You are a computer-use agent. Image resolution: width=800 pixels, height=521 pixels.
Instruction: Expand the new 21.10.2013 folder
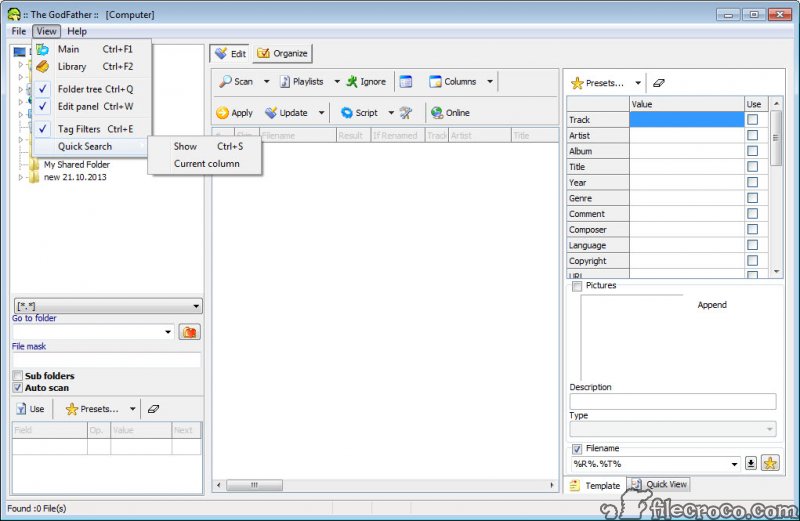(21, 177)
